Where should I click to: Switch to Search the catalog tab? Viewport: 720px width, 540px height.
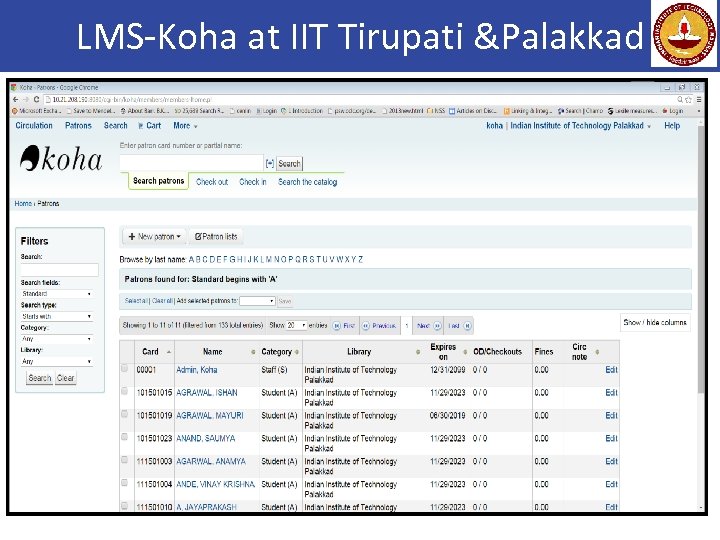pos(308,182)
